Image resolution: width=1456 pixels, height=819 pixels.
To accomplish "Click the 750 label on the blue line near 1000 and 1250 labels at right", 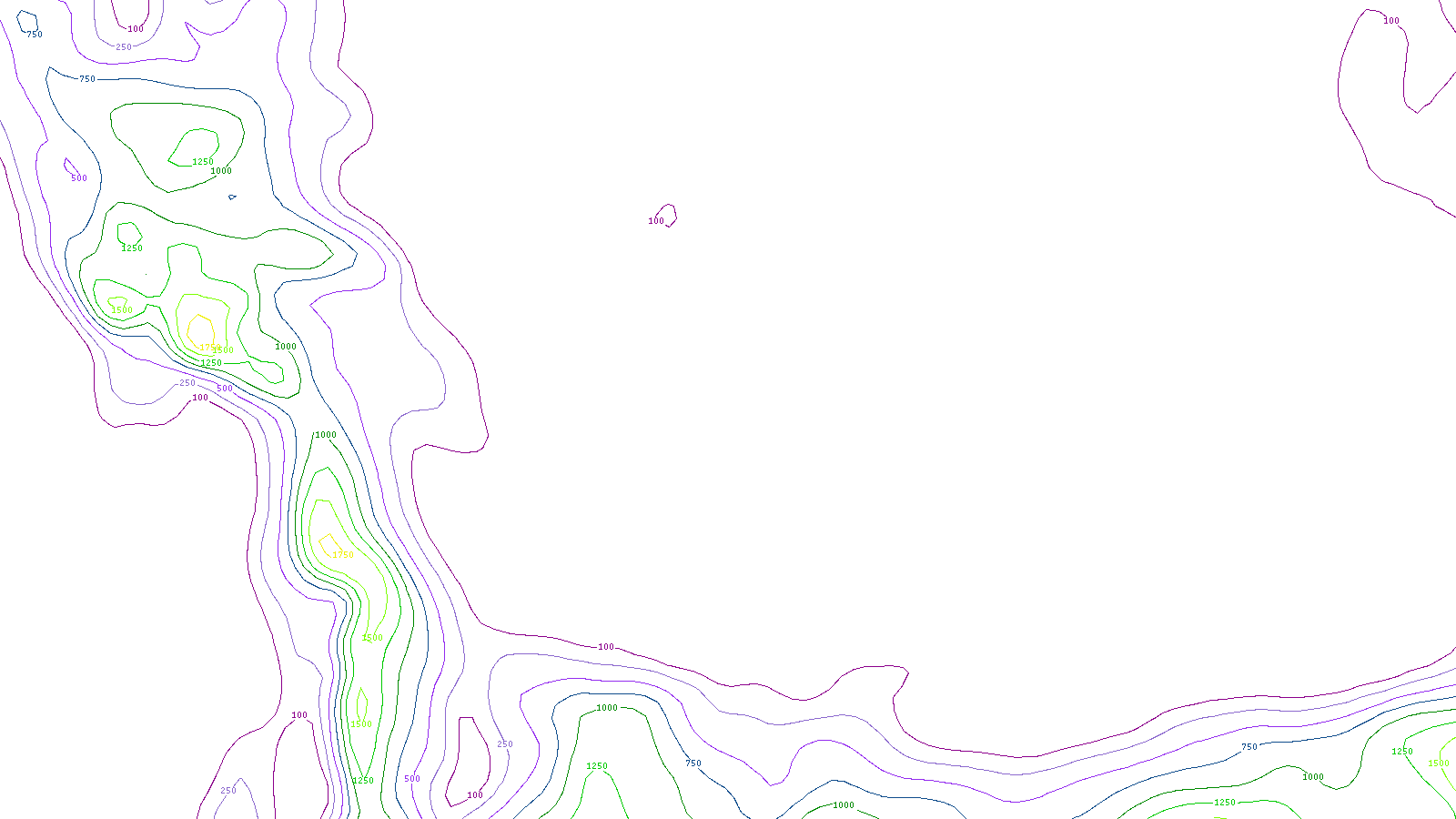I will (x=1249, y=747).
